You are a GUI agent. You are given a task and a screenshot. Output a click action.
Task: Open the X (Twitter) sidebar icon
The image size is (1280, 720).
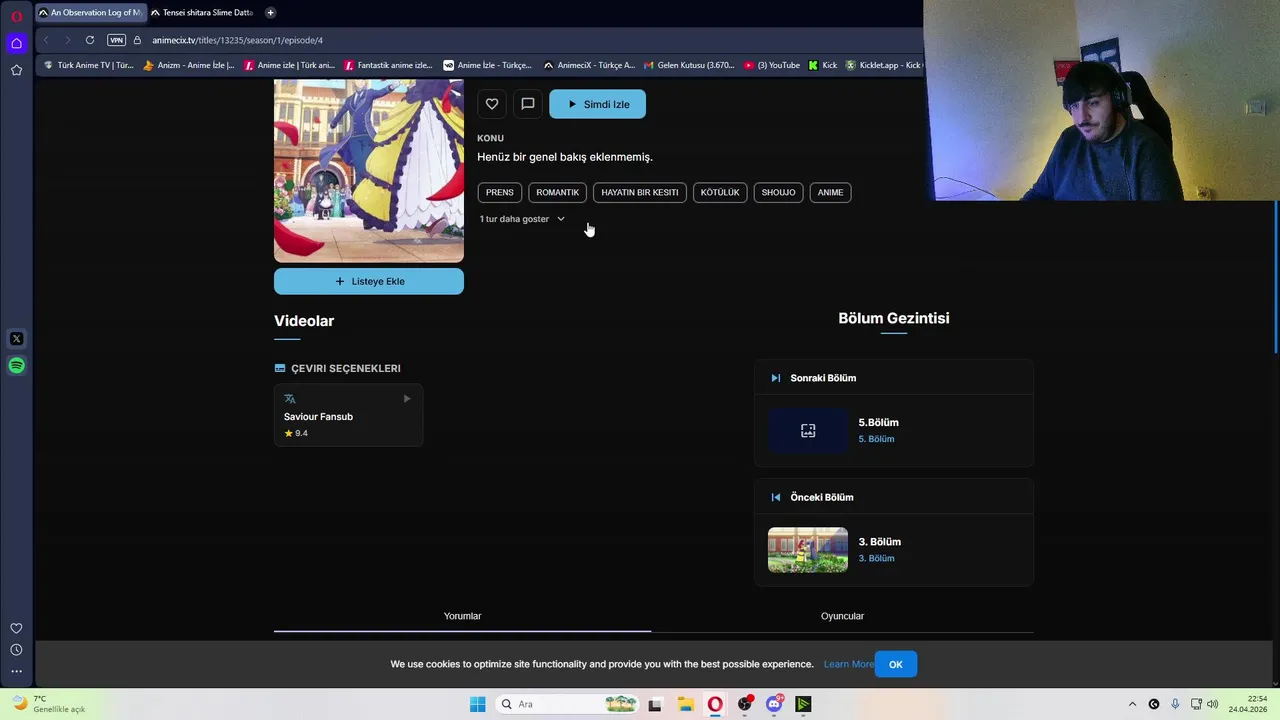coord(16,339)
